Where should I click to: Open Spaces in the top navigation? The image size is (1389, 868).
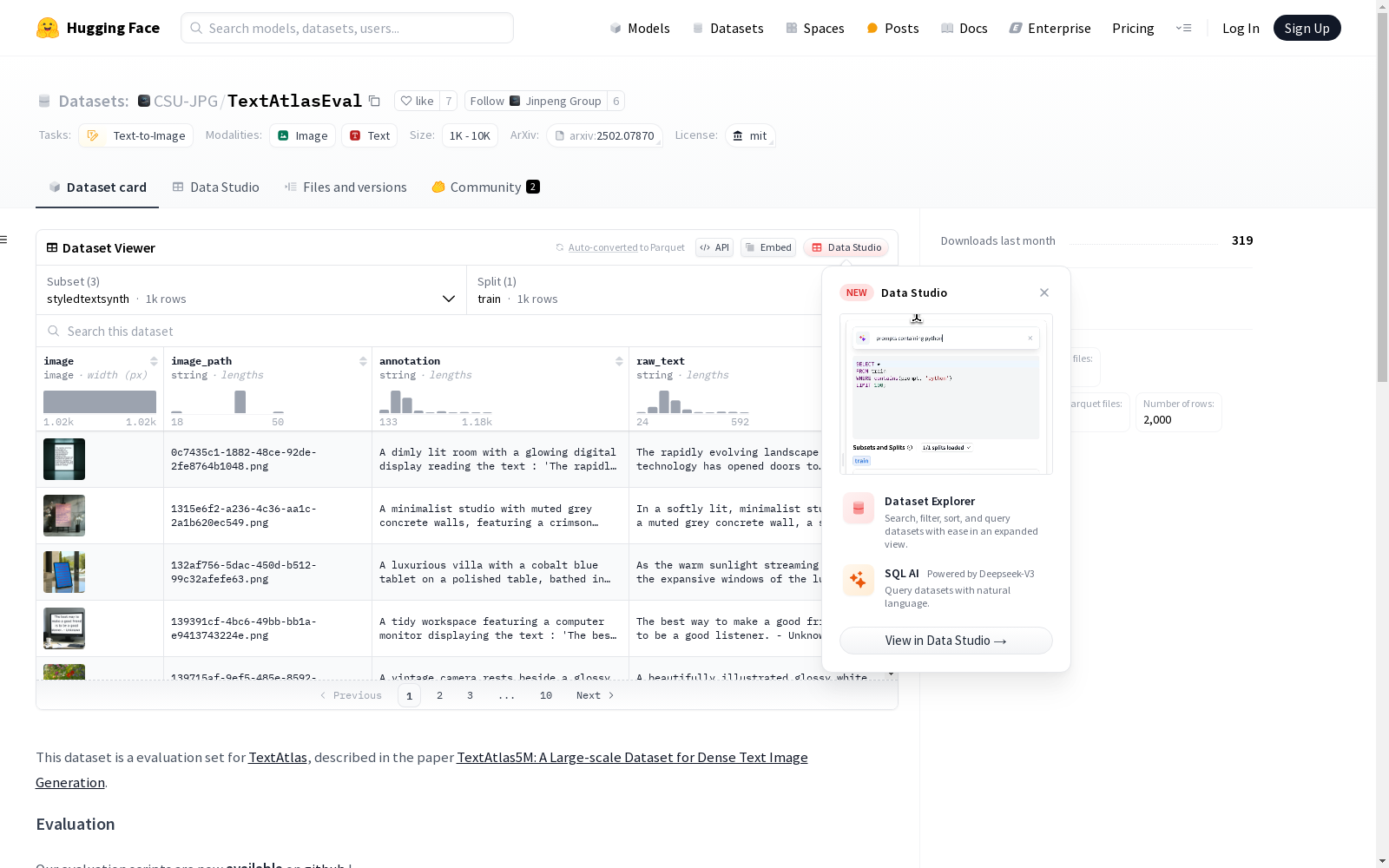[815, 28]
